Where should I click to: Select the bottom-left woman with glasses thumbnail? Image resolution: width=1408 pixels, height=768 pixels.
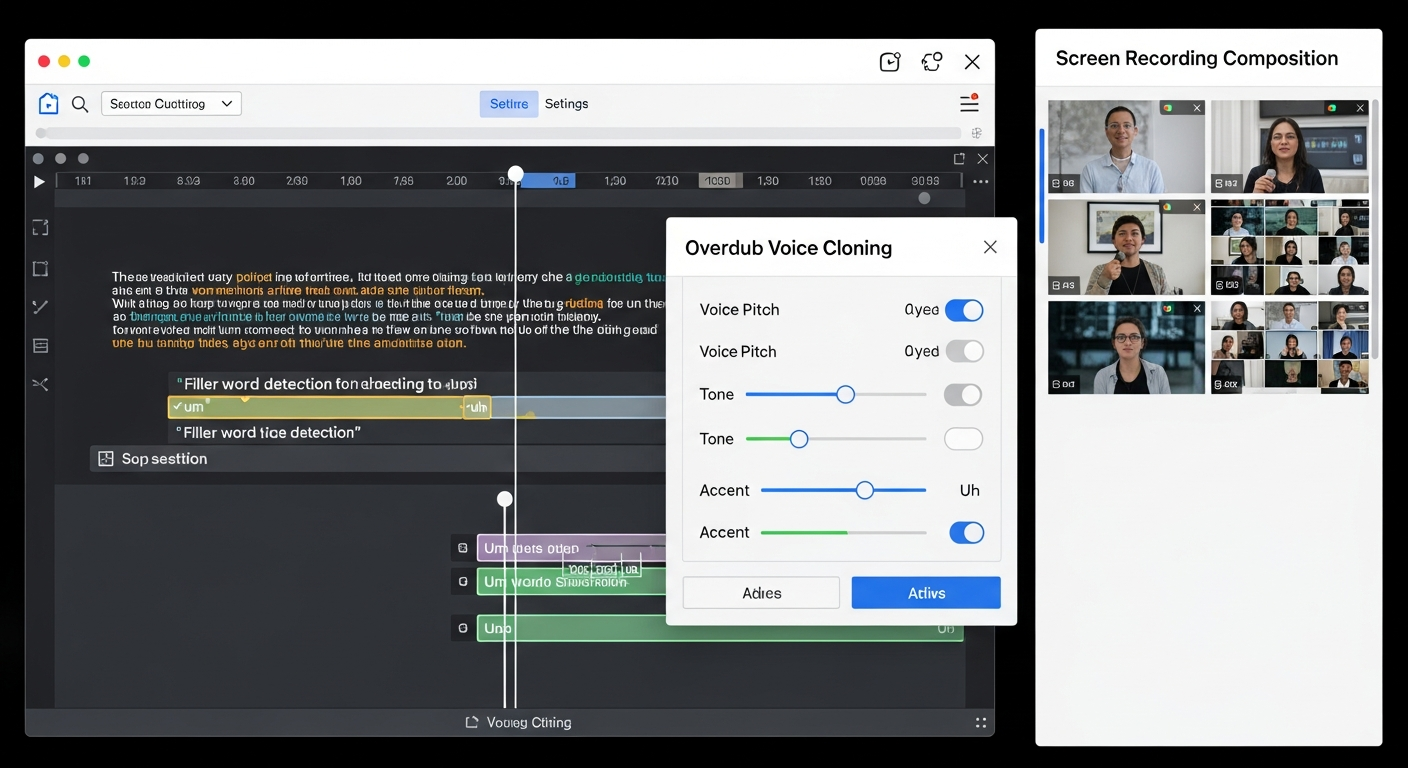click(1127, 347)
